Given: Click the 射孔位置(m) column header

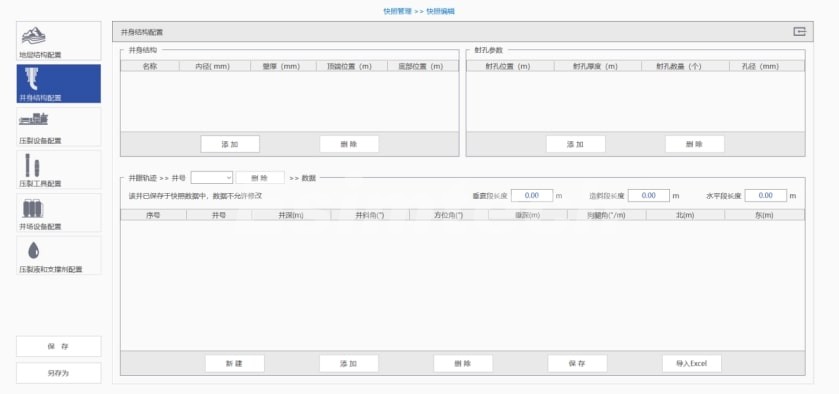Looking at the screenshot, I should (510, 66).
